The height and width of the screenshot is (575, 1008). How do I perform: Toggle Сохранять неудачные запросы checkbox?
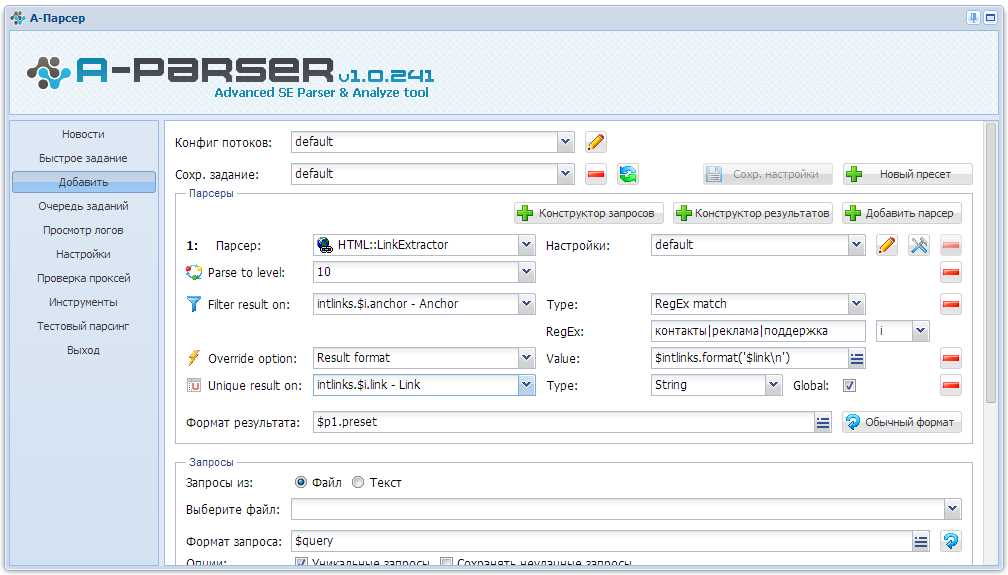pyautogui.click(x=446, y=563)
